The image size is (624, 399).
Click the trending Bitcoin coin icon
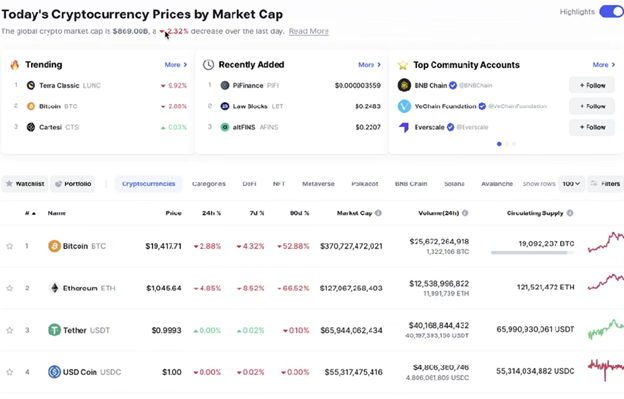(31, 106)
